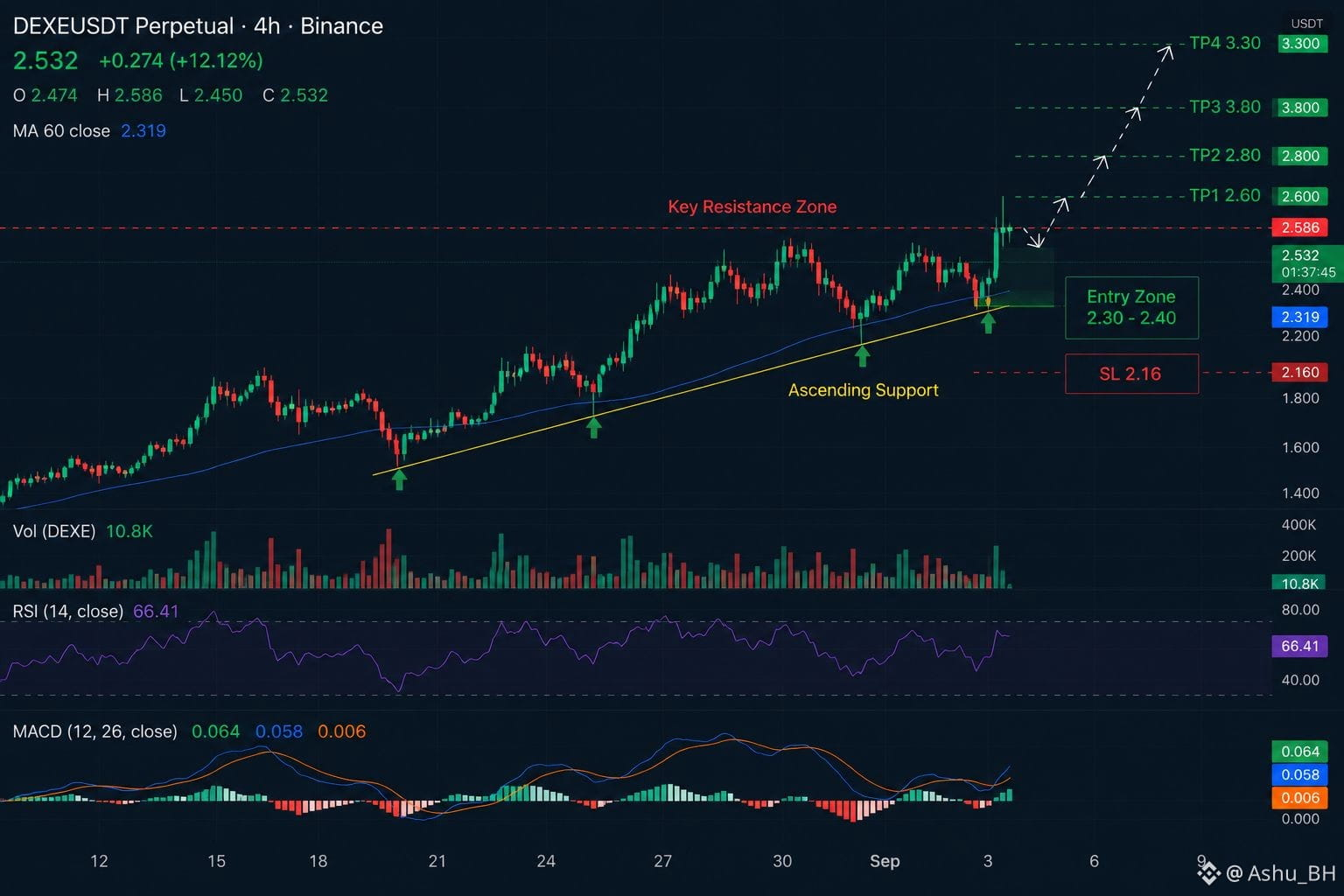The width and height of the screenshot is (1344, 896).
Task: Click the red 2.160 price axis tag
Action: [1300, 373]
